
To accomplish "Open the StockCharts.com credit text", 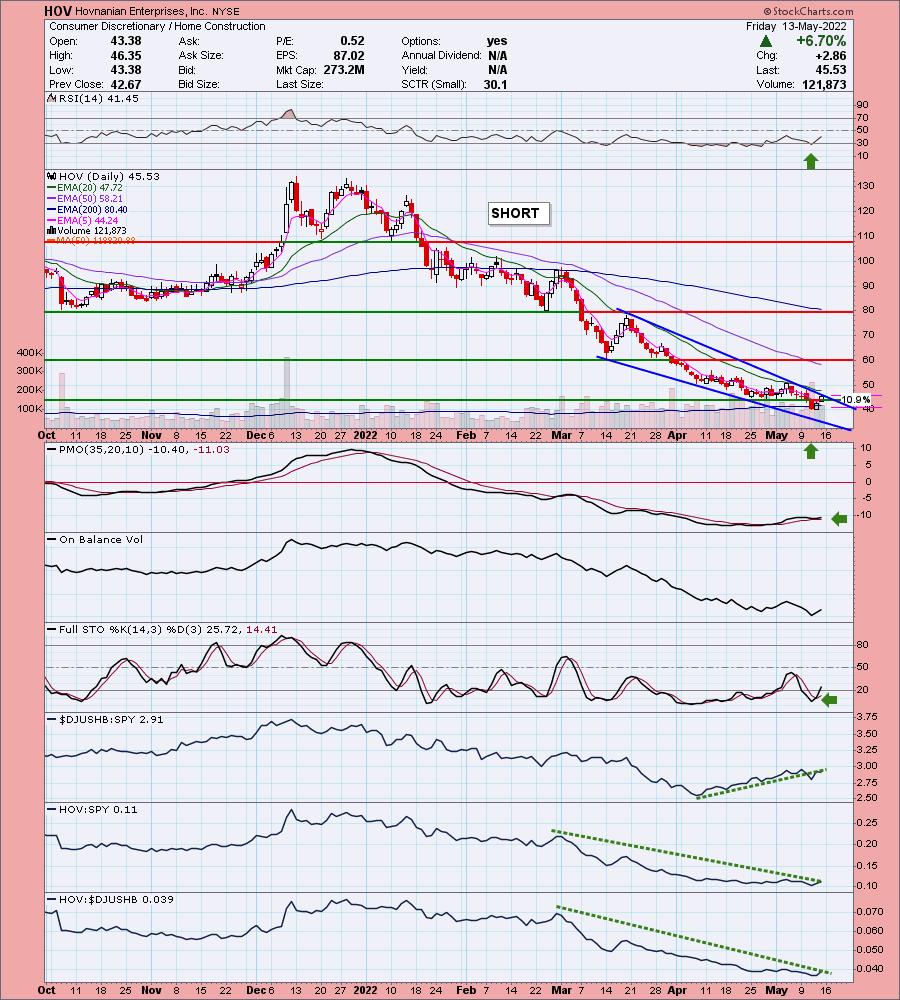I will click(808, 11).
